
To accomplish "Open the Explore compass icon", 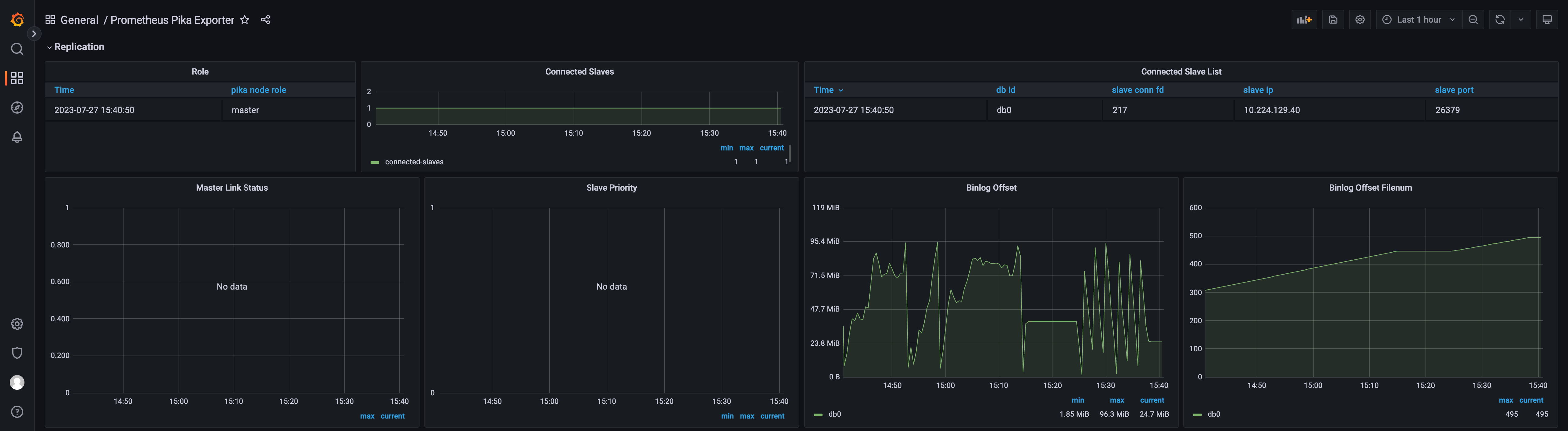I will coord(17,108).
